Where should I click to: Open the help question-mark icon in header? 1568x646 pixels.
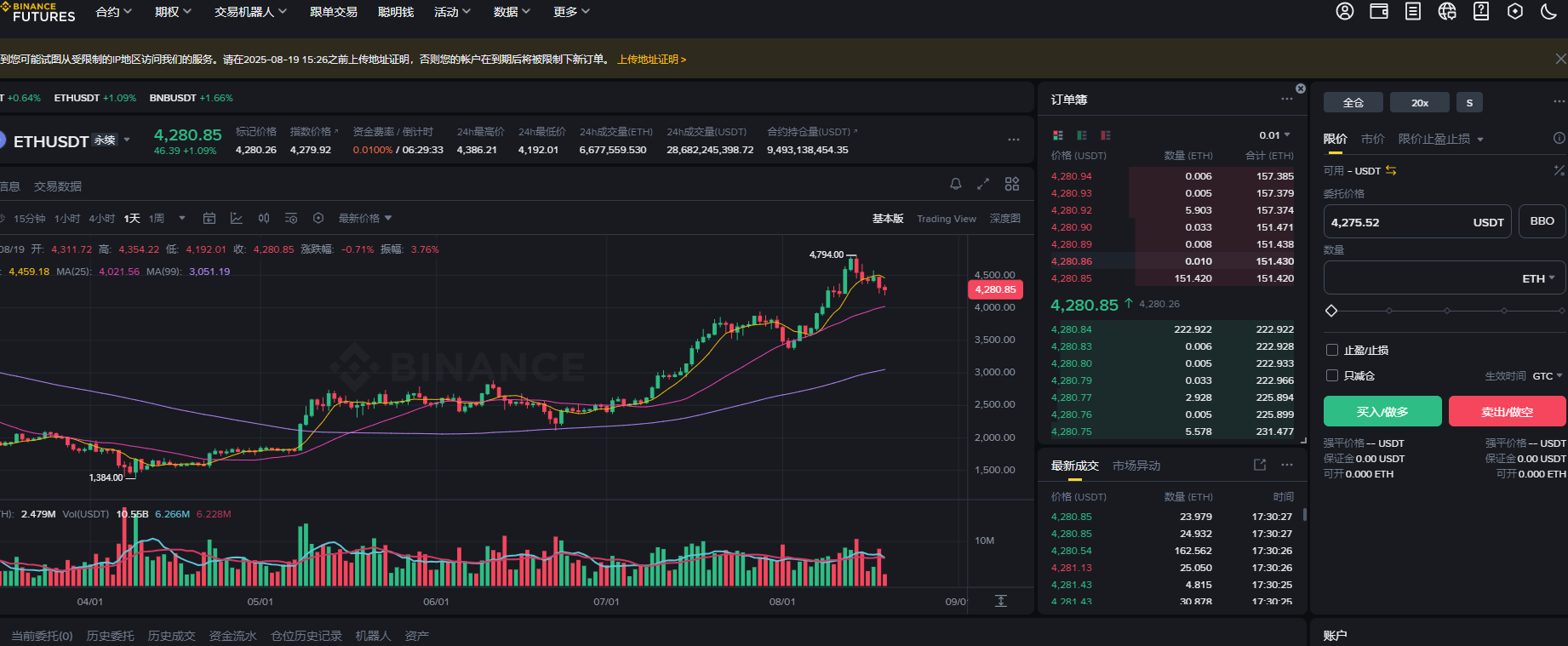[x=1481, y=11]
